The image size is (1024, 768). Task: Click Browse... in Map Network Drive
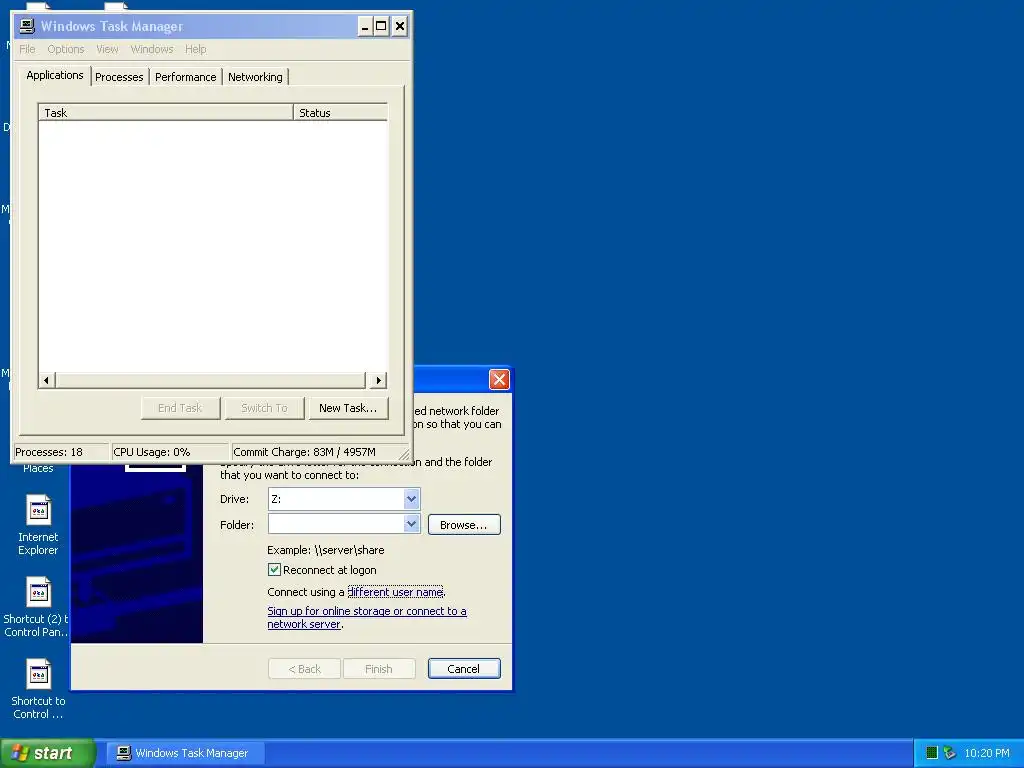coord(464,525)
